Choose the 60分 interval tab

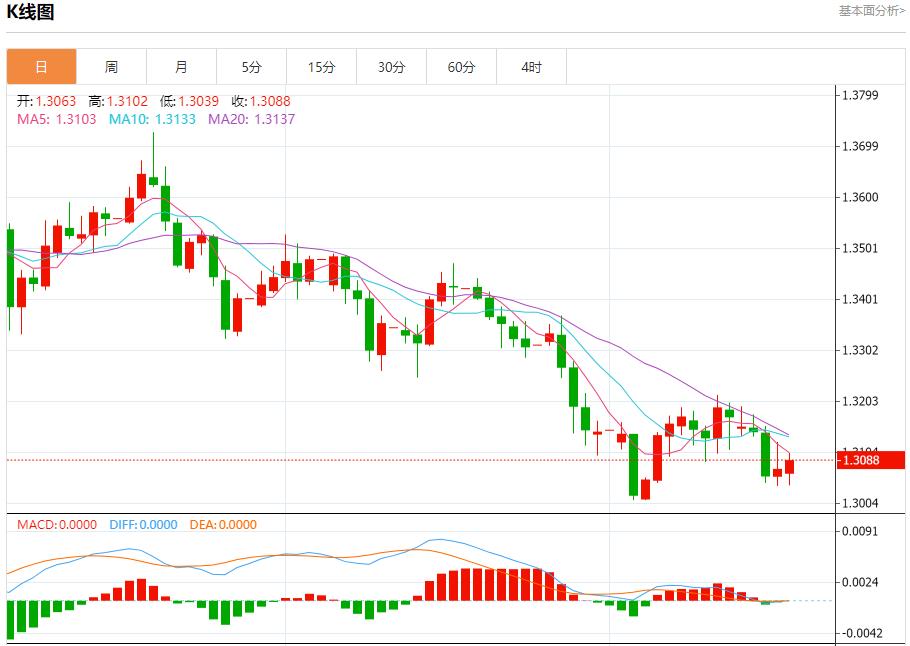461,67
